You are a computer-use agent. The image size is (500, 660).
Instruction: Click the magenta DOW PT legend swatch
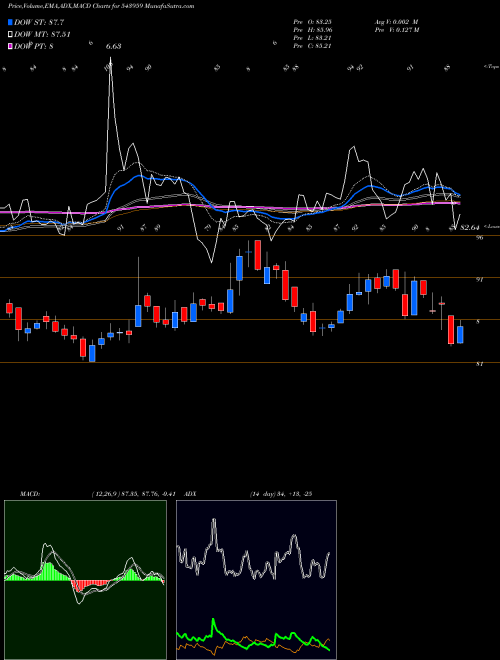click(x=11, y=46)
